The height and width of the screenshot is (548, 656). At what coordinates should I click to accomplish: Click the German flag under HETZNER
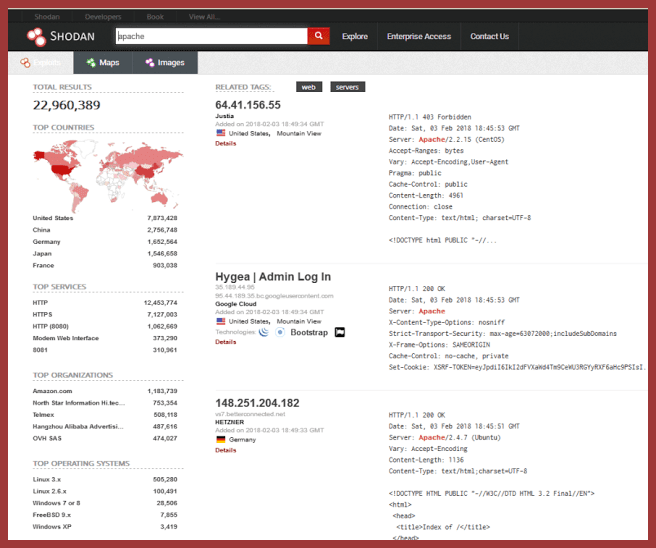click(221, 439)
